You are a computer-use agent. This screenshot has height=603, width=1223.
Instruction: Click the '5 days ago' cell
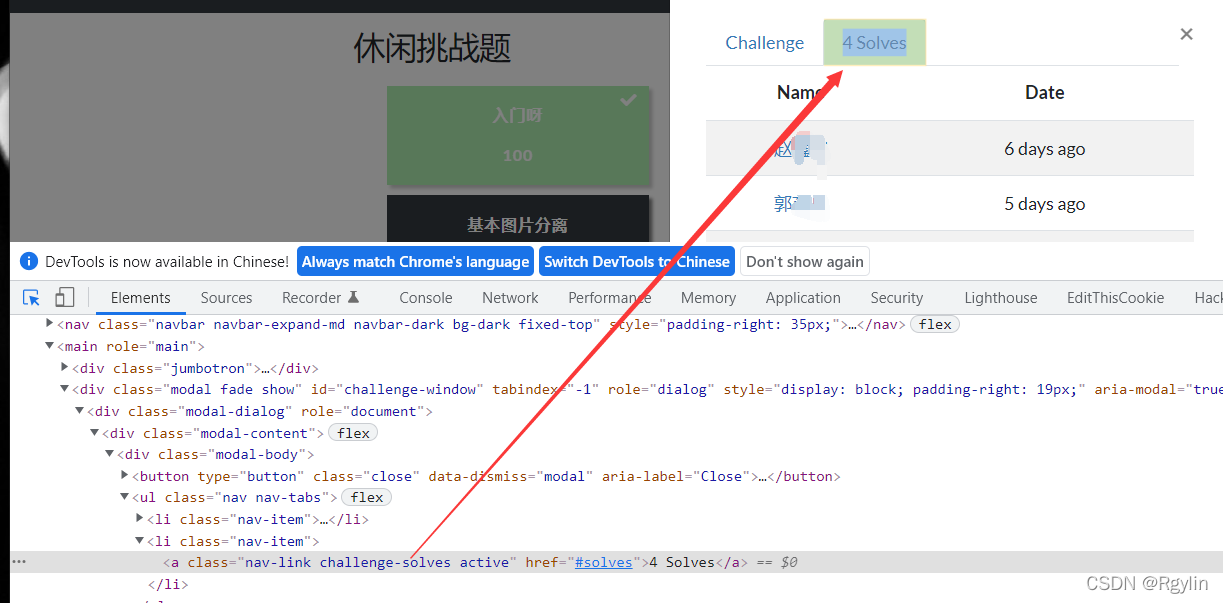[x=1044, y=204]
